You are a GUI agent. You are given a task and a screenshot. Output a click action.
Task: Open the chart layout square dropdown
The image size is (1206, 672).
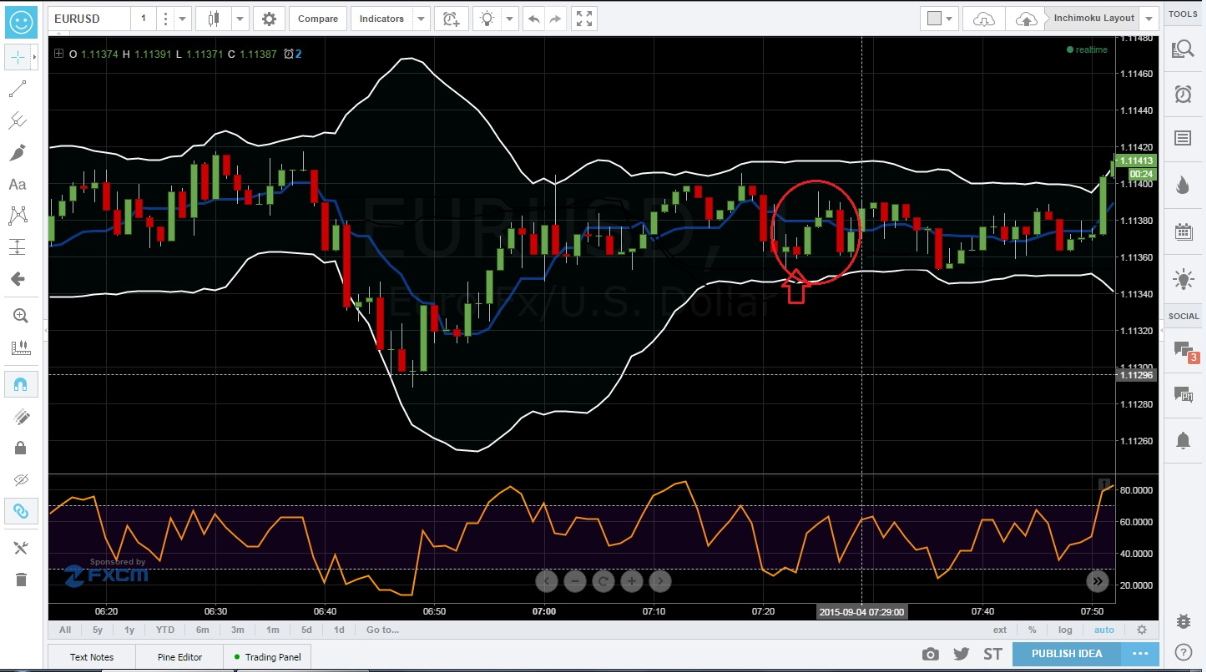coord(939,18)
